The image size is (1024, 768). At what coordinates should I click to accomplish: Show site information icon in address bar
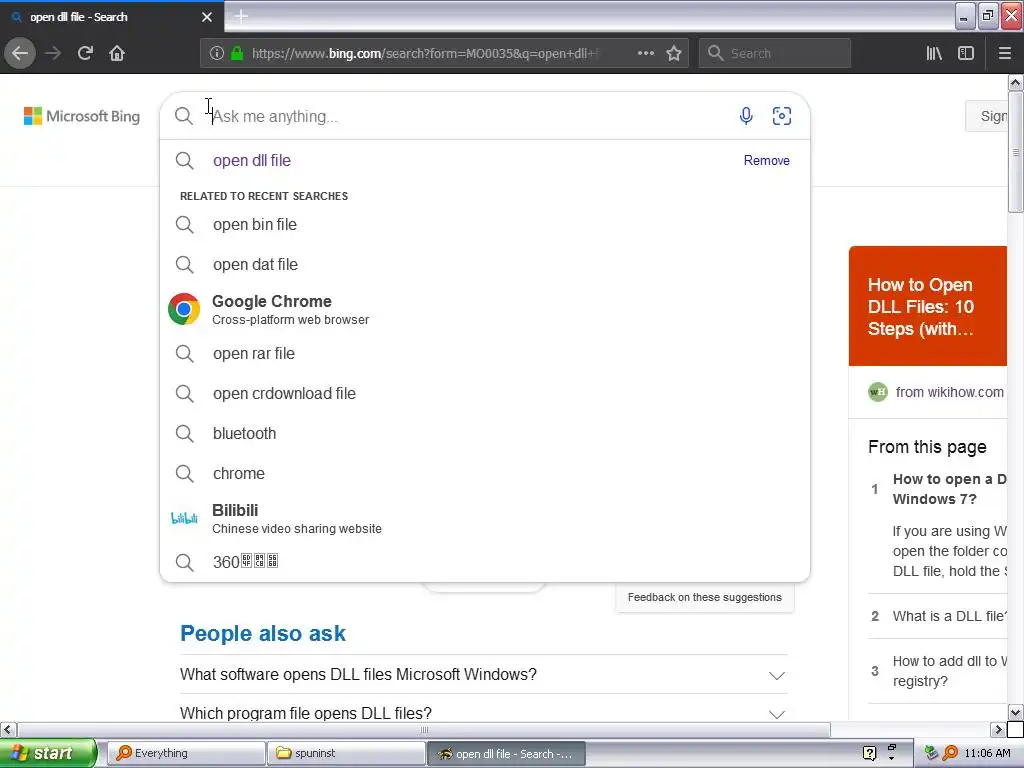coord(217,54)
